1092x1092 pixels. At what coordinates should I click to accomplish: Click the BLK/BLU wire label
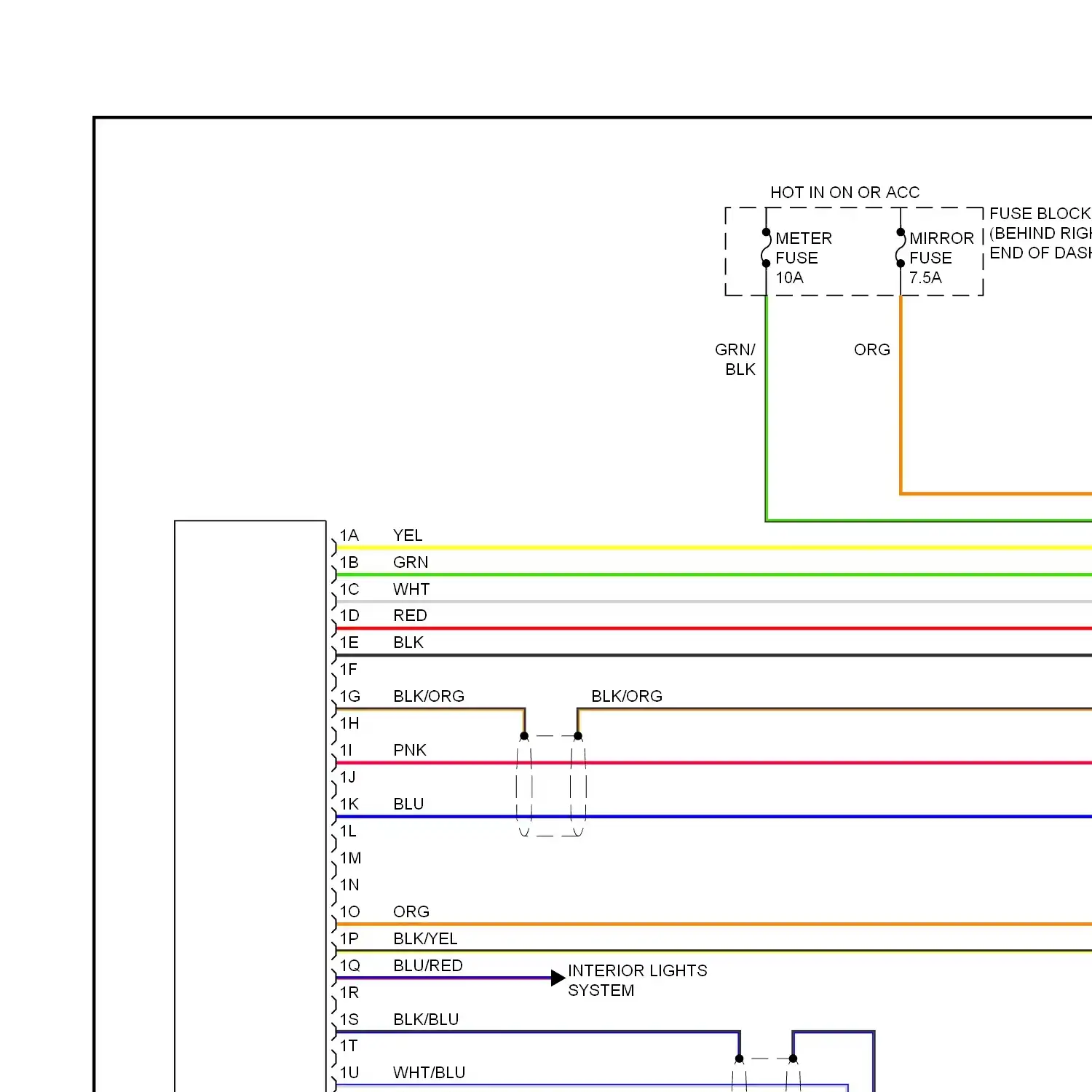[426, 1020]
